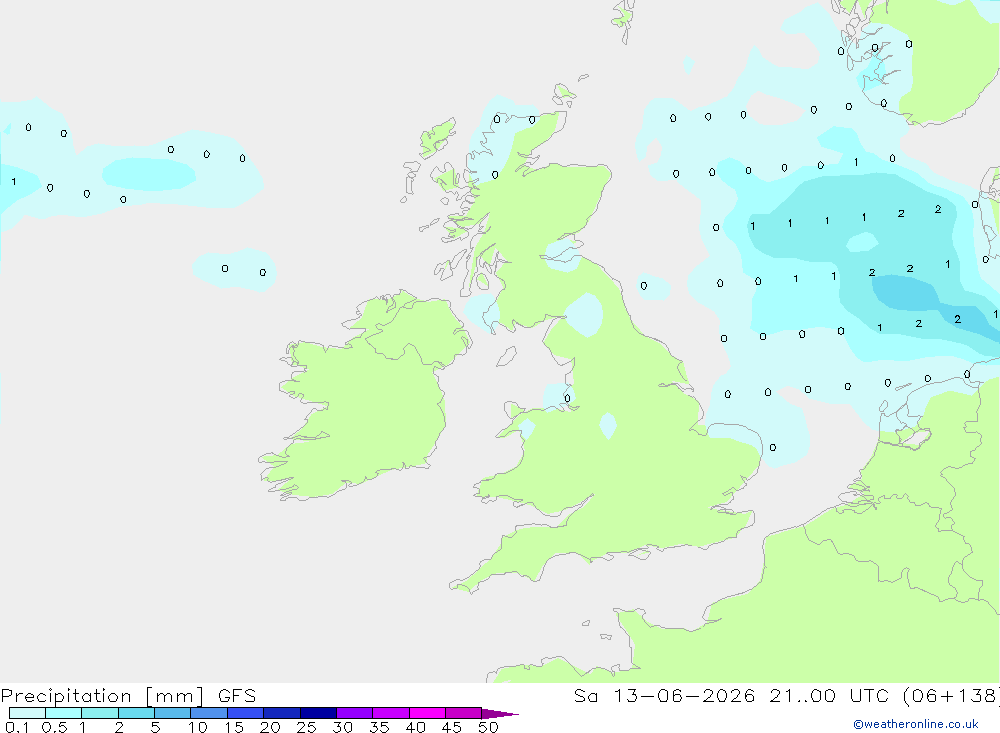This screenshot has height=733, width=1000.
Task: Select the violet swatch between 30 and 35
Action: pyautogui.click(x=355, y=713)
